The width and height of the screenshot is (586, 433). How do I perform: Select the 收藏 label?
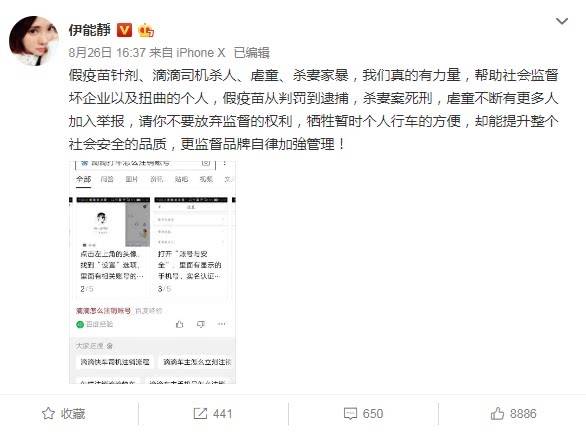(x=73, y=414)
